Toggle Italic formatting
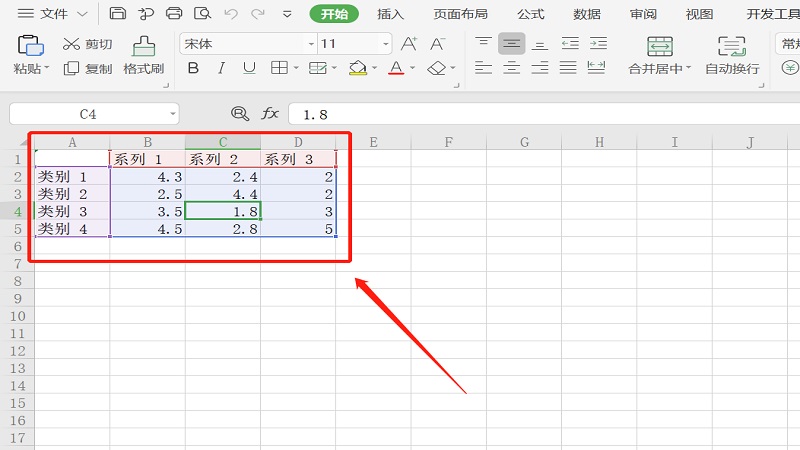The image size is (800, 450). point(222,68)
